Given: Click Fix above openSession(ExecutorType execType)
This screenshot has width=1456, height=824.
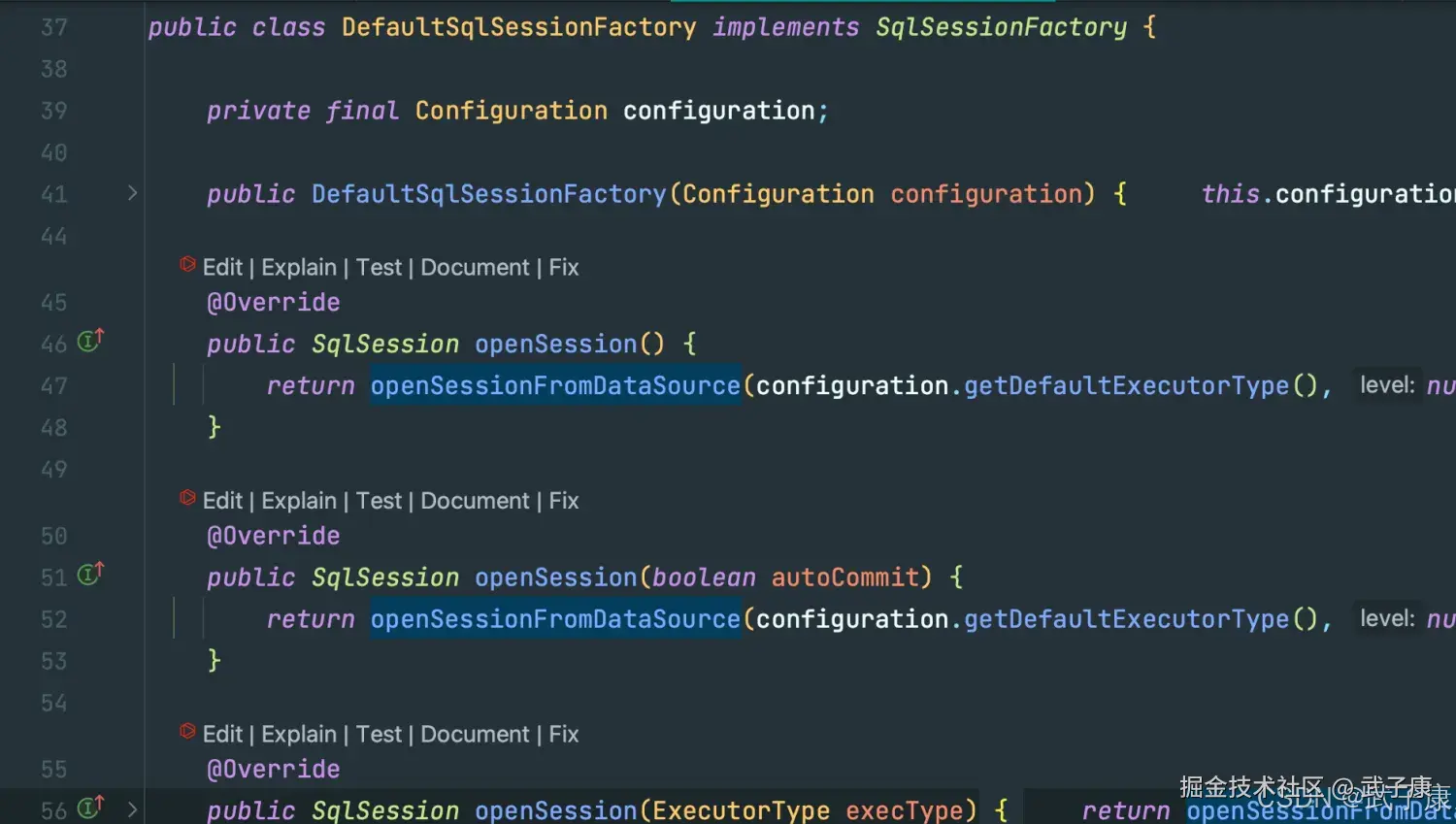Looking at the screenshot, I should 564,734.
